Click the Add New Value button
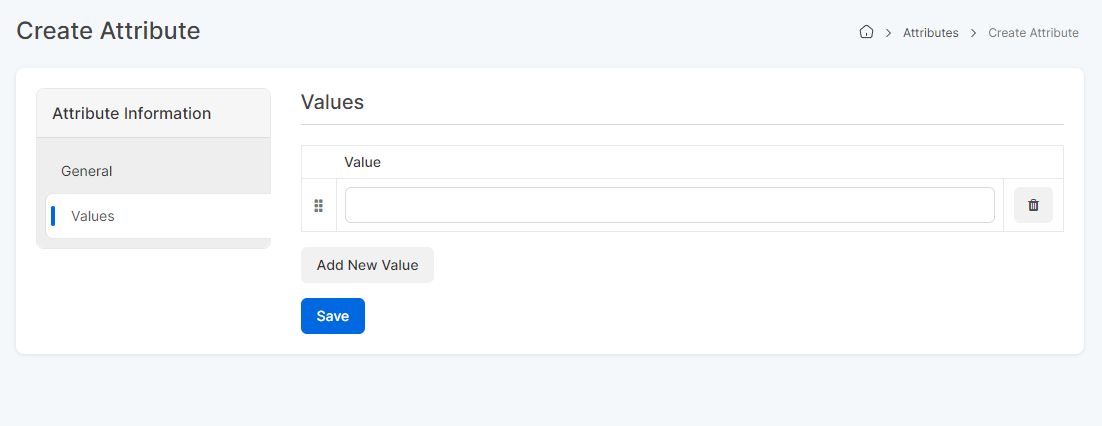The height and width of the screenshot is (426, 1102). pos(368,265)
